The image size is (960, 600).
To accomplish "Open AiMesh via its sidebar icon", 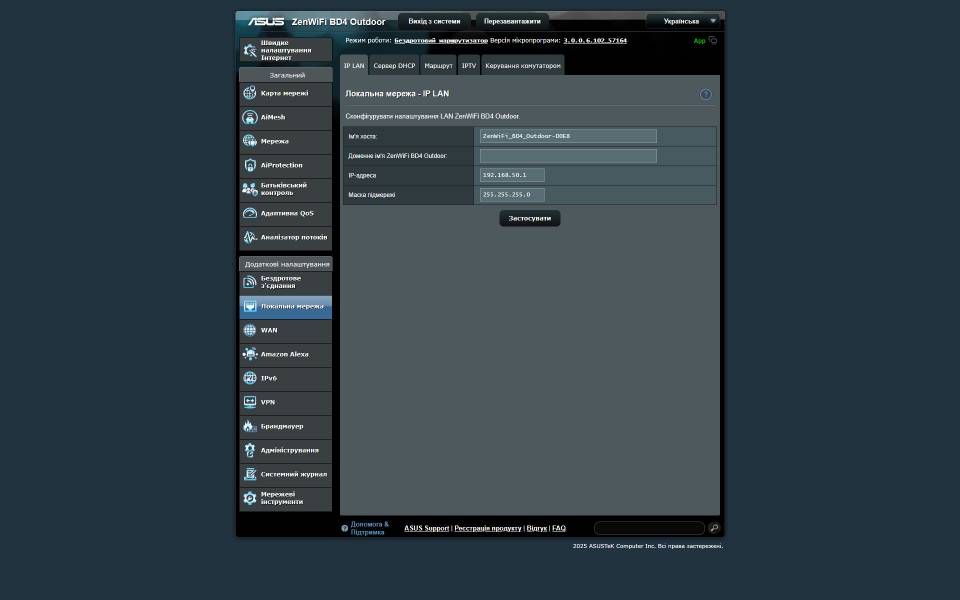I will tap(250, 117).
